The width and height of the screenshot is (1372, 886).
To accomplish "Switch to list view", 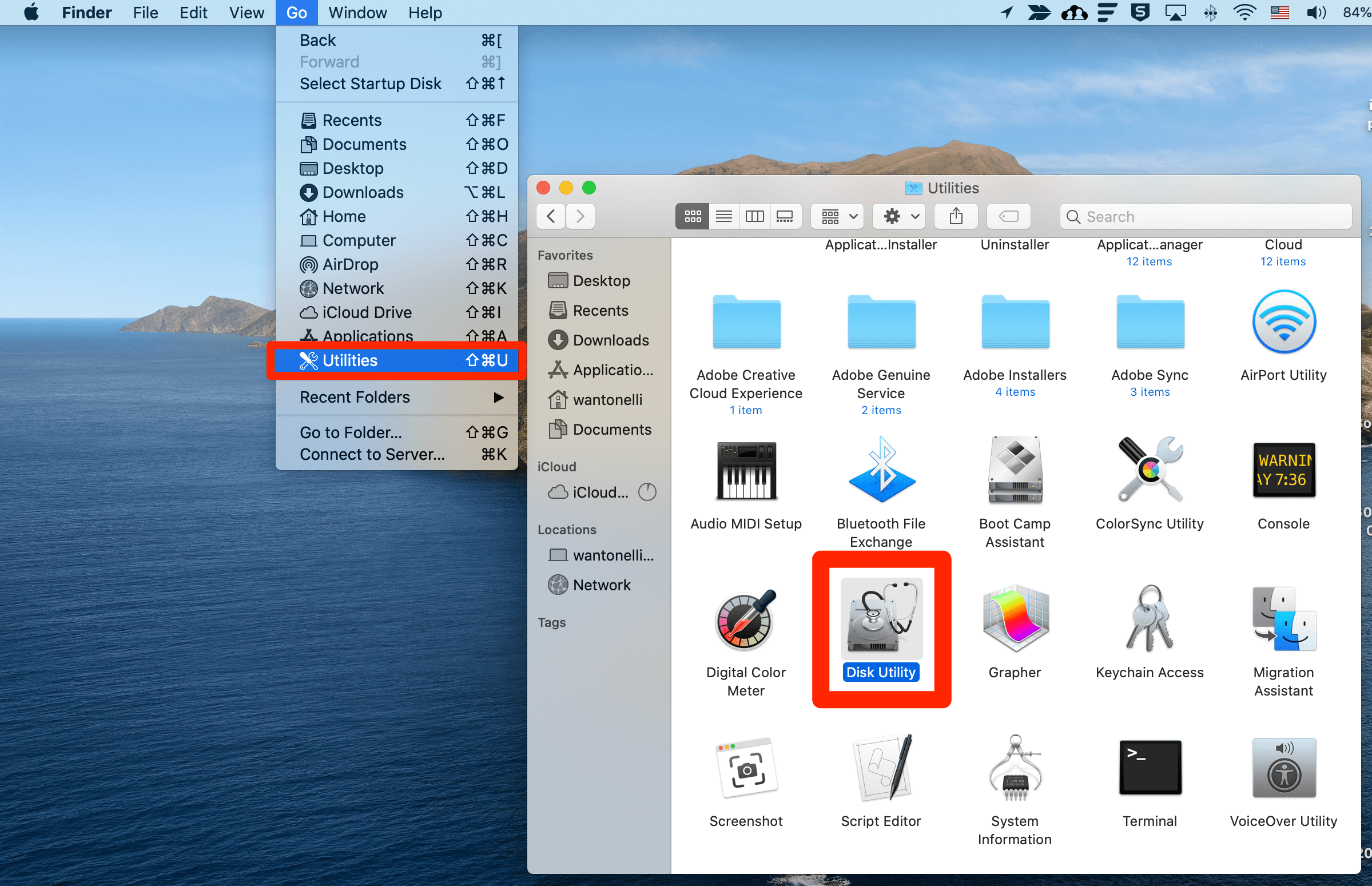I will tap(723, 216).
